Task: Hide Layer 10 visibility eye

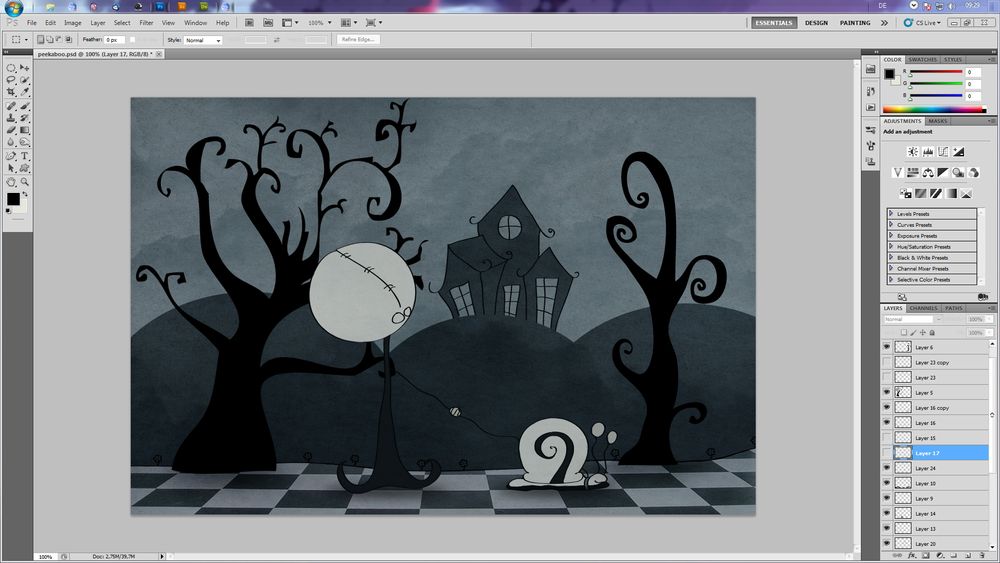Action: pyautogui.click(x=886, y=483)
